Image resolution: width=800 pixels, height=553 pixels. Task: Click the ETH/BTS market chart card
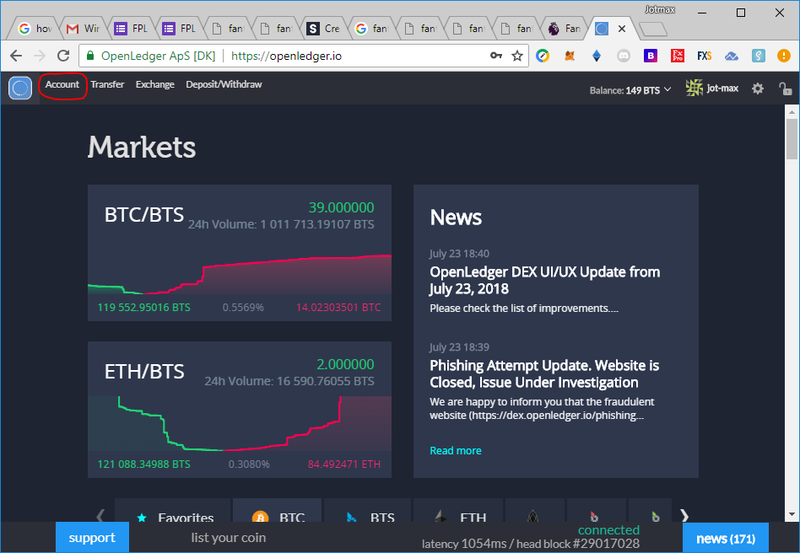tap(240, 410)
